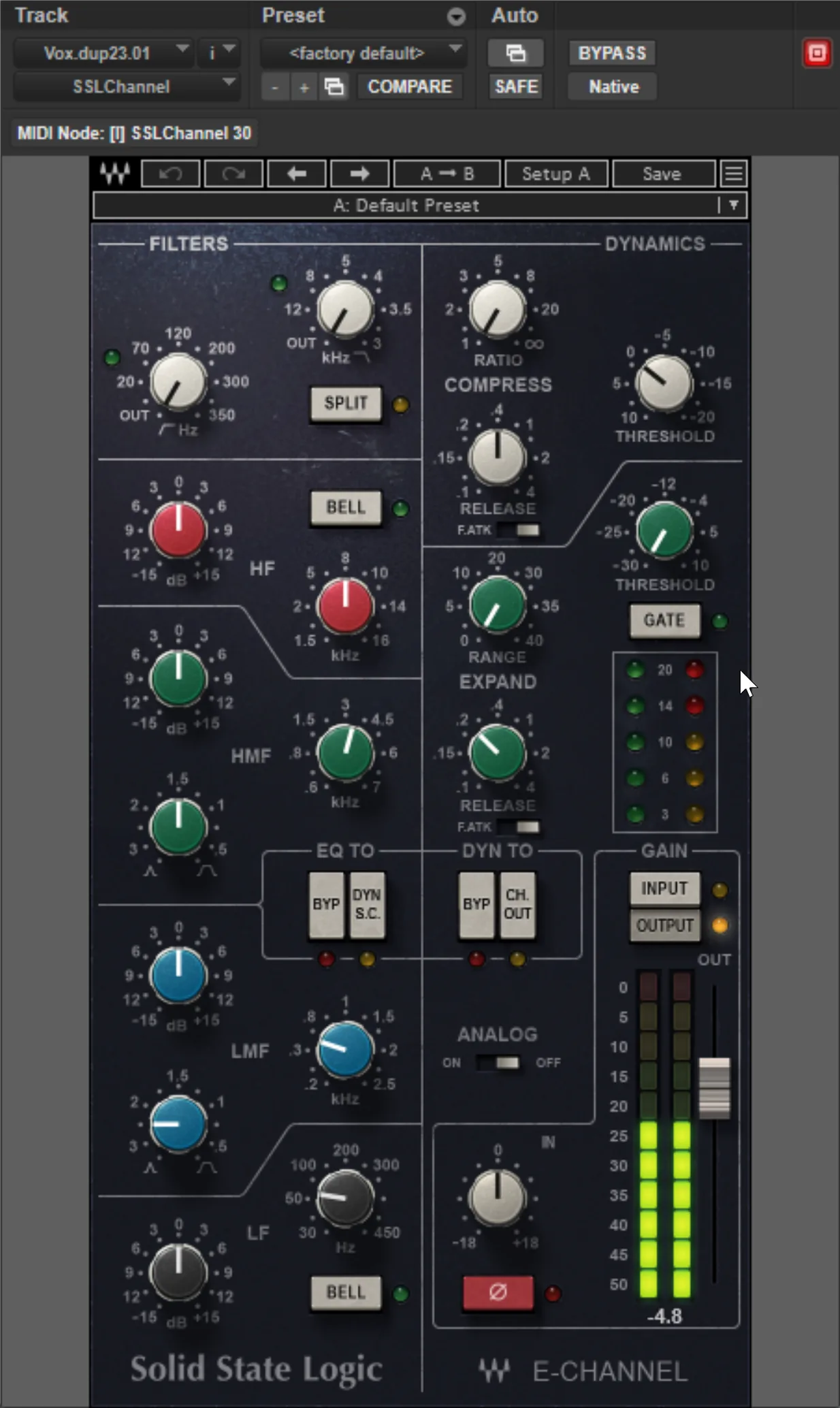Expand the Default Preset dropdown arrow
This screenshot has width=840, height=1408.
coord(734,205)
